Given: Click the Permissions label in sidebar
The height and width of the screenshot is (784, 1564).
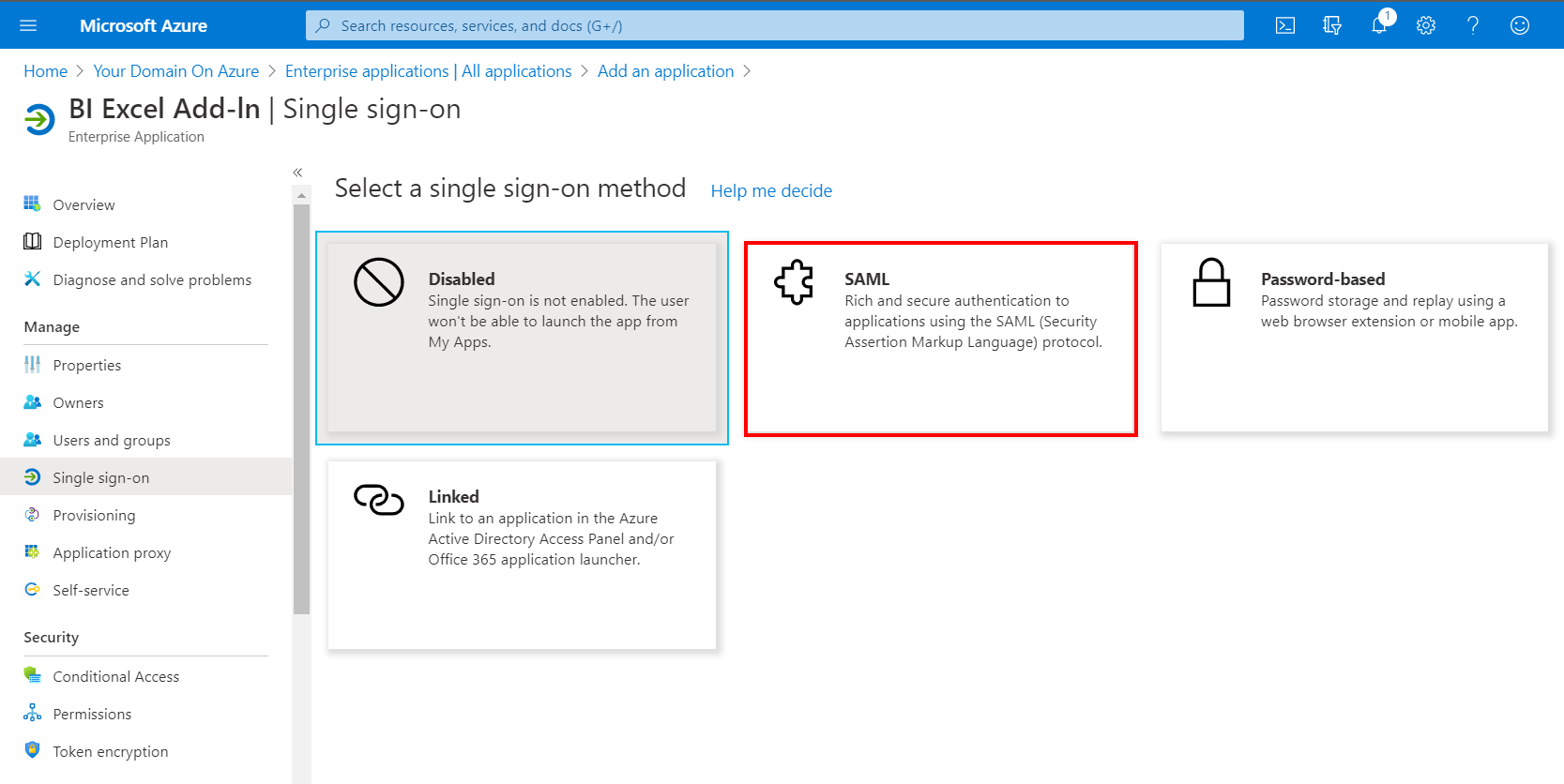Looking at the screenshot, I should tap(92, 714).
